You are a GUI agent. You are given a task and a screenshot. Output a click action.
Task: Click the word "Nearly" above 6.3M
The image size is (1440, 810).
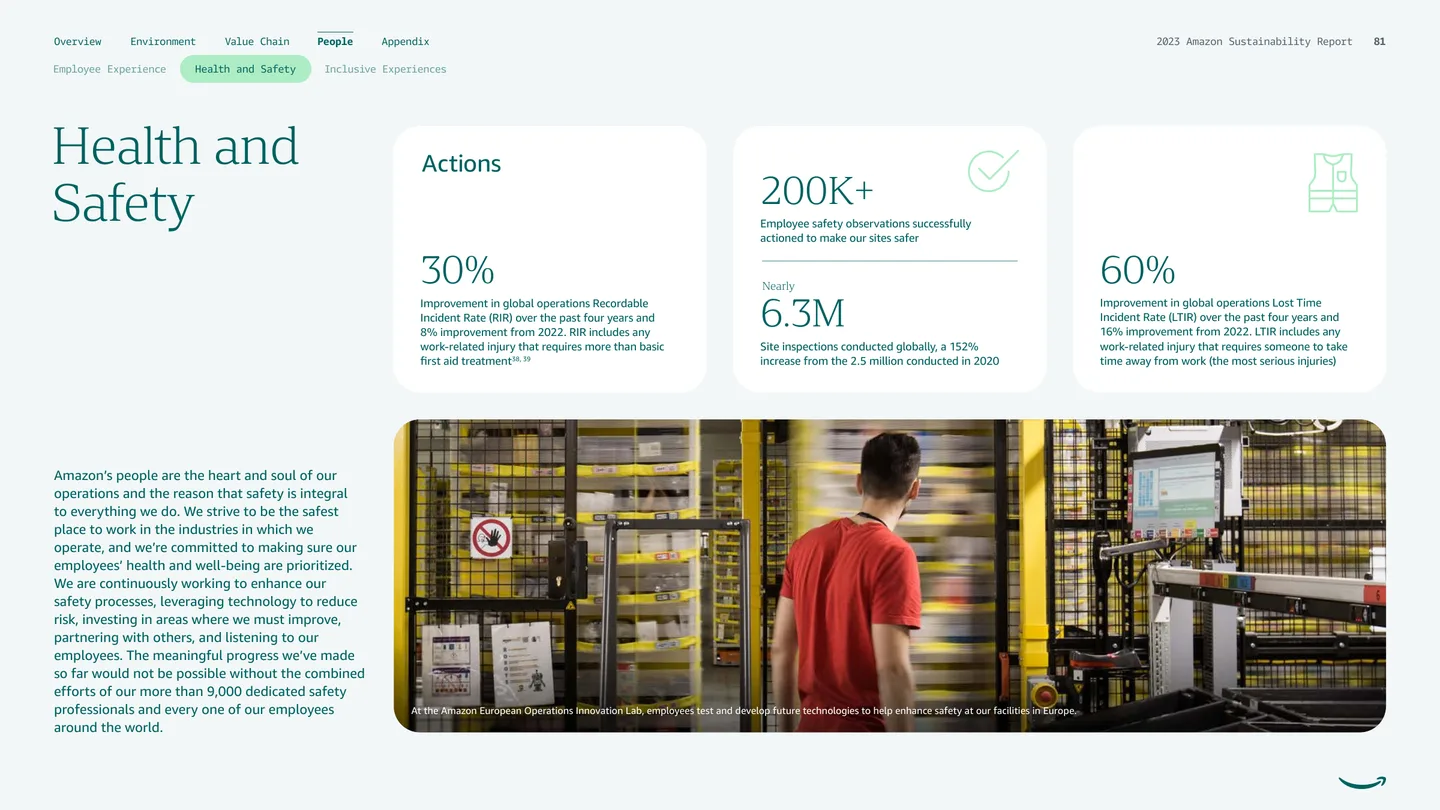pyautogui.click(x=778, y=286)
